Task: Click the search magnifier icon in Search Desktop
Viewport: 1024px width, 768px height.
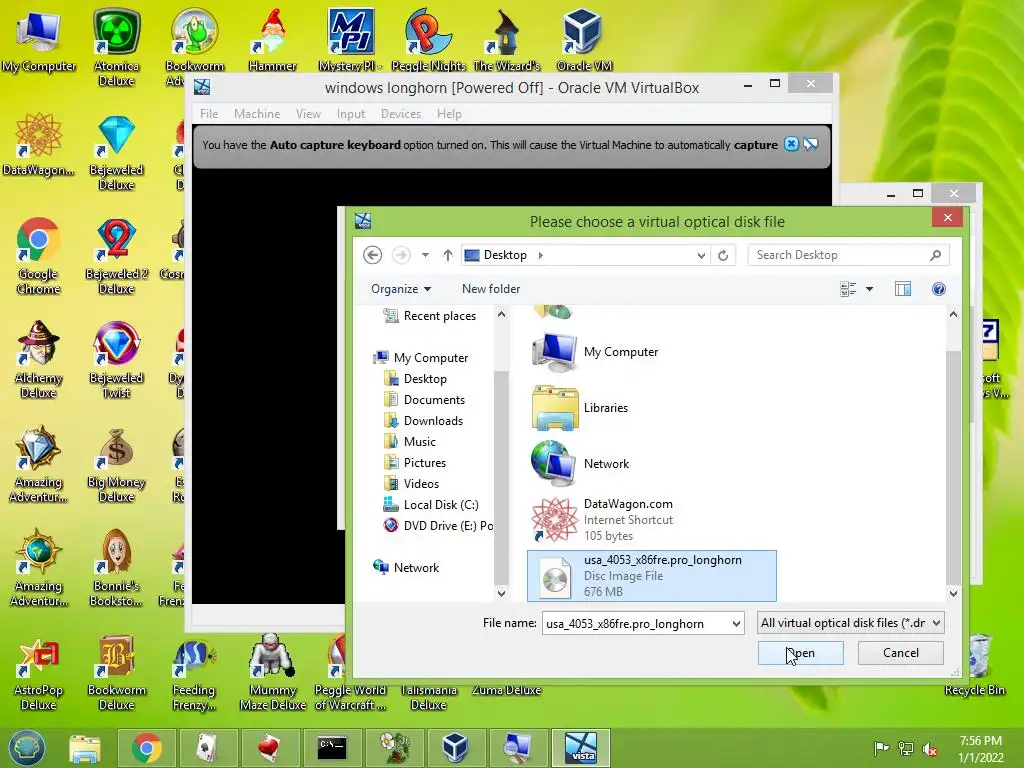Action: 935,255
